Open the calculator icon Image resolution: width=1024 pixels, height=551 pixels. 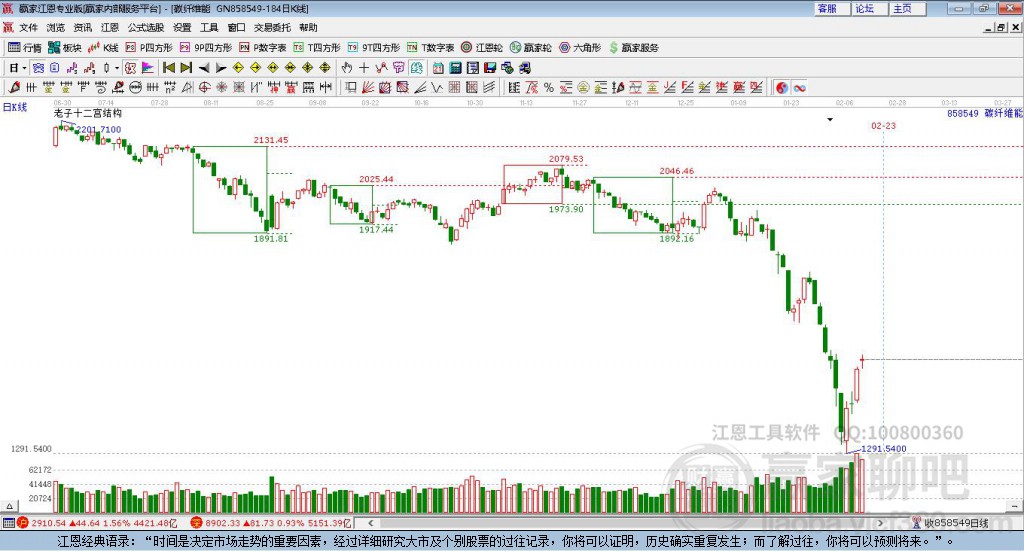click(455, 68)
